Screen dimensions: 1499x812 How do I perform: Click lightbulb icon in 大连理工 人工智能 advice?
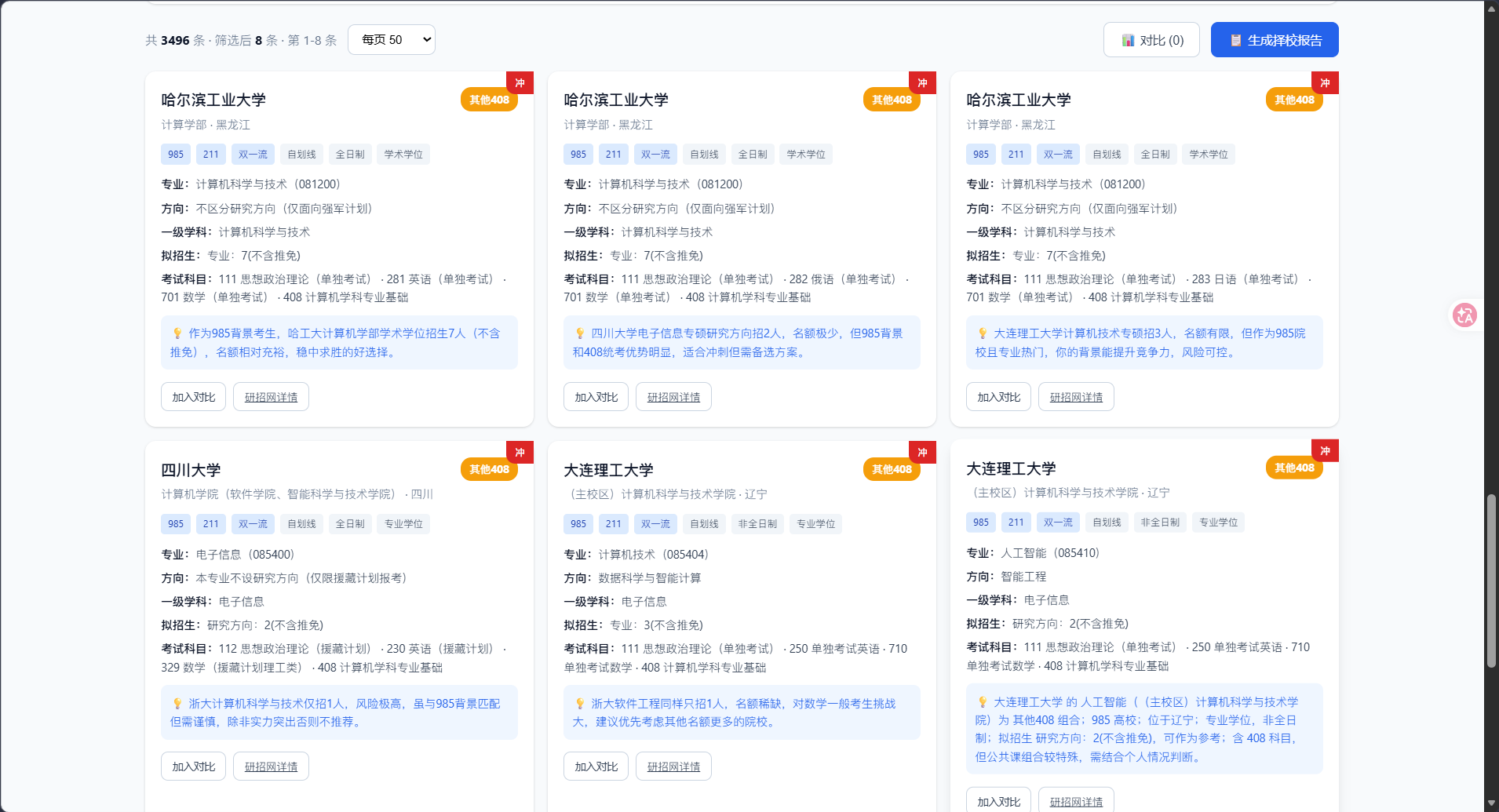[x=983, y=702]
